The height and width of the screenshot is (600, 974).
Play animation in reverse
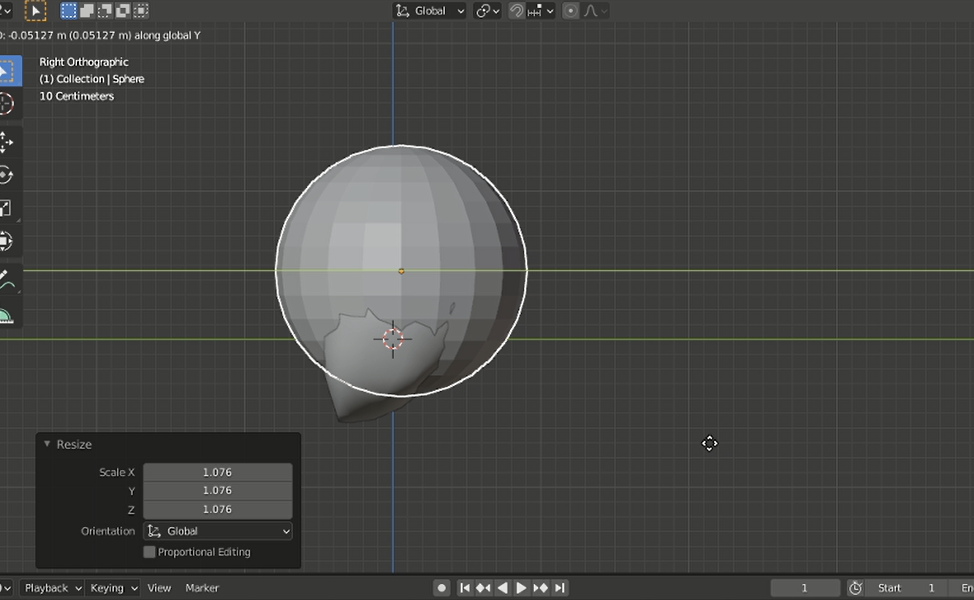(x=503, y=588)
